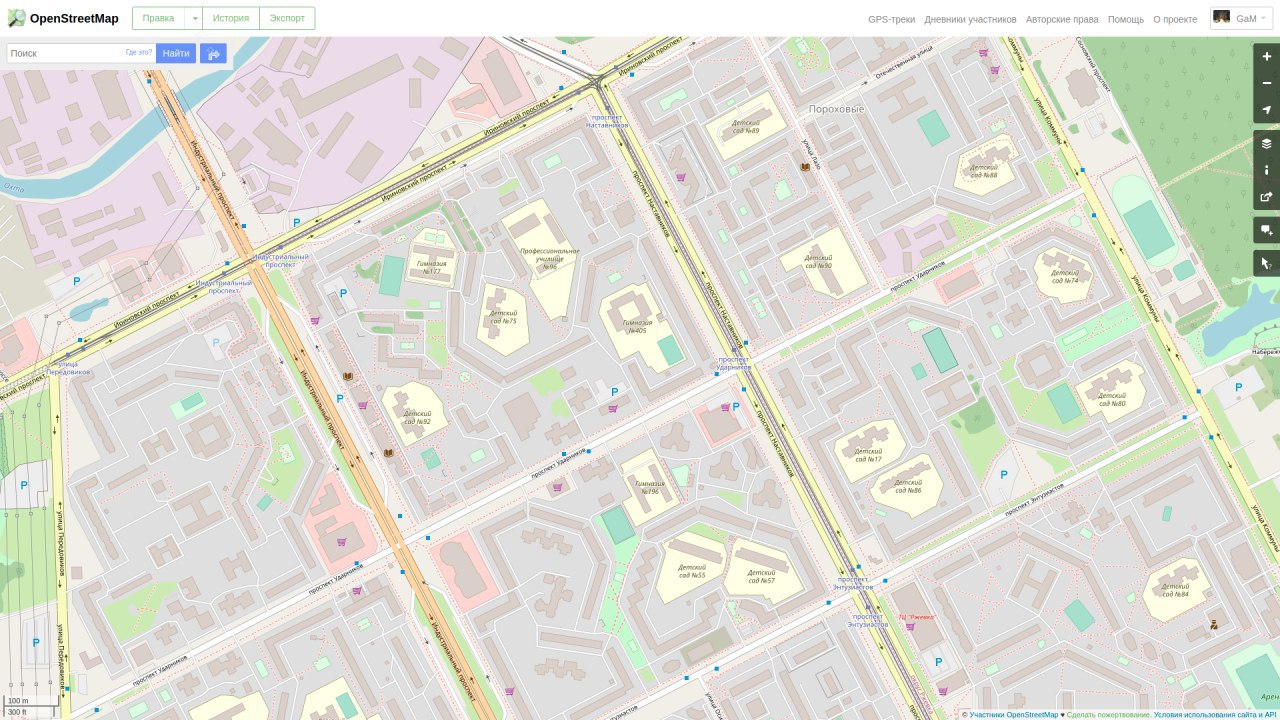Go to GPS-треки page
Screen dimensions: 1280x720
click(x=891, y=19)
